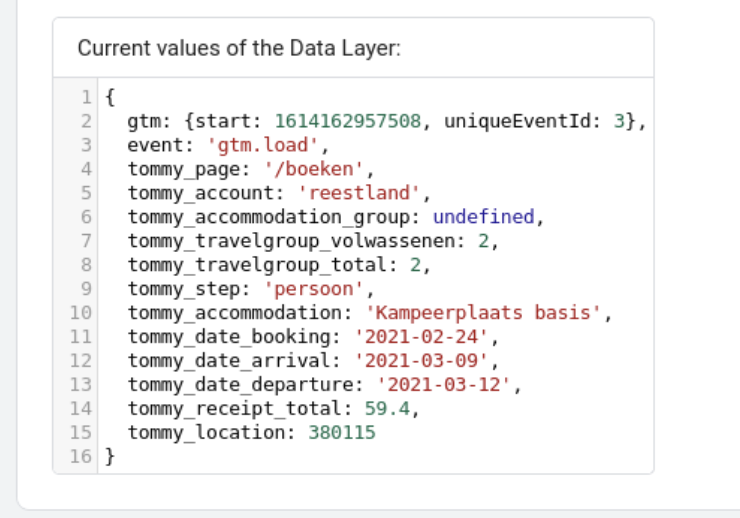Click the tommy_travelgroup_volwassenen key
The height and width of the screenshot is (518, 740).
tap(290, 241)
